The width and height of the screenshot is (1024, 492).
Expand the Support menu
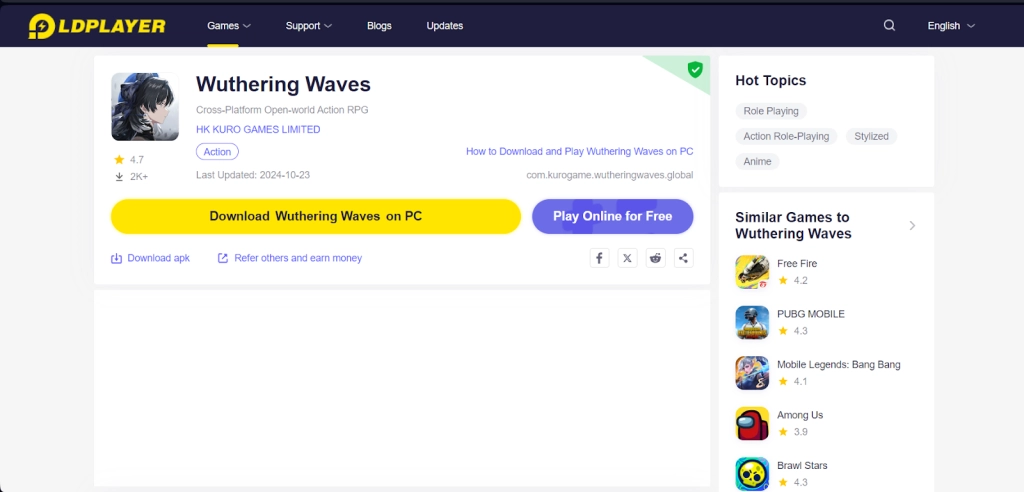pyautogui.click(x=309, y=25)
